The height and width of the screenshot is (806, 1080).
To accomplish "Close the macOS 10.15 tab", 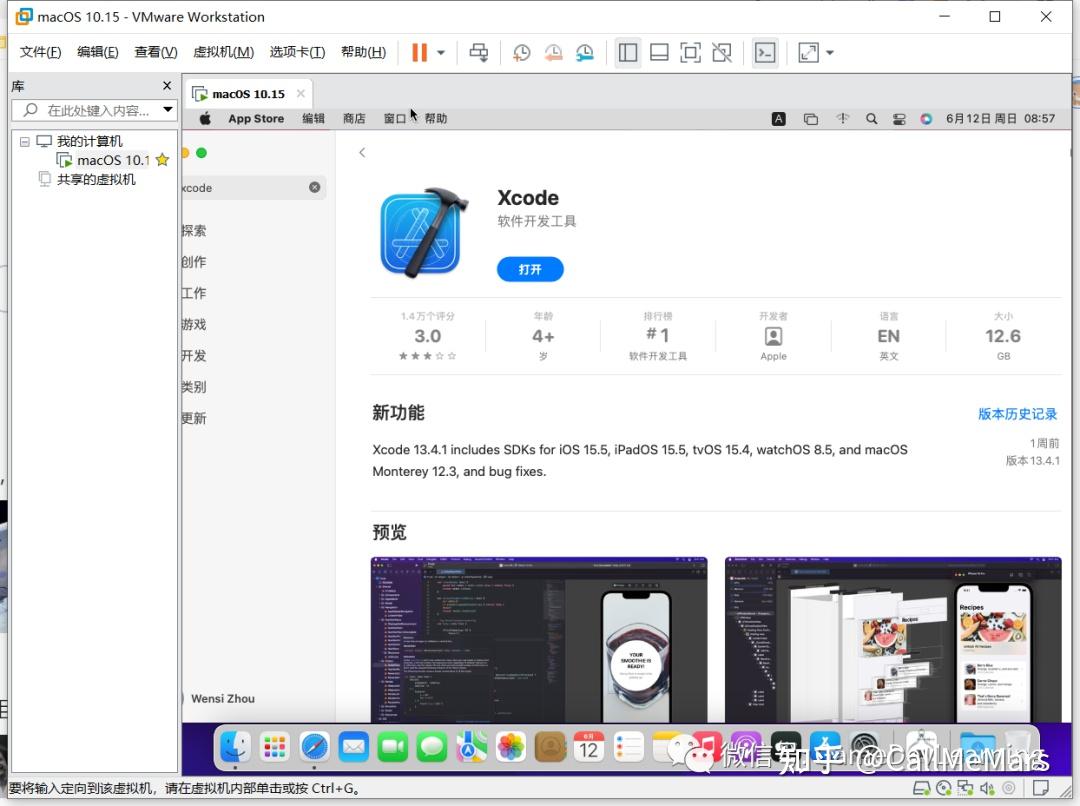I will (x=301, y=93).
